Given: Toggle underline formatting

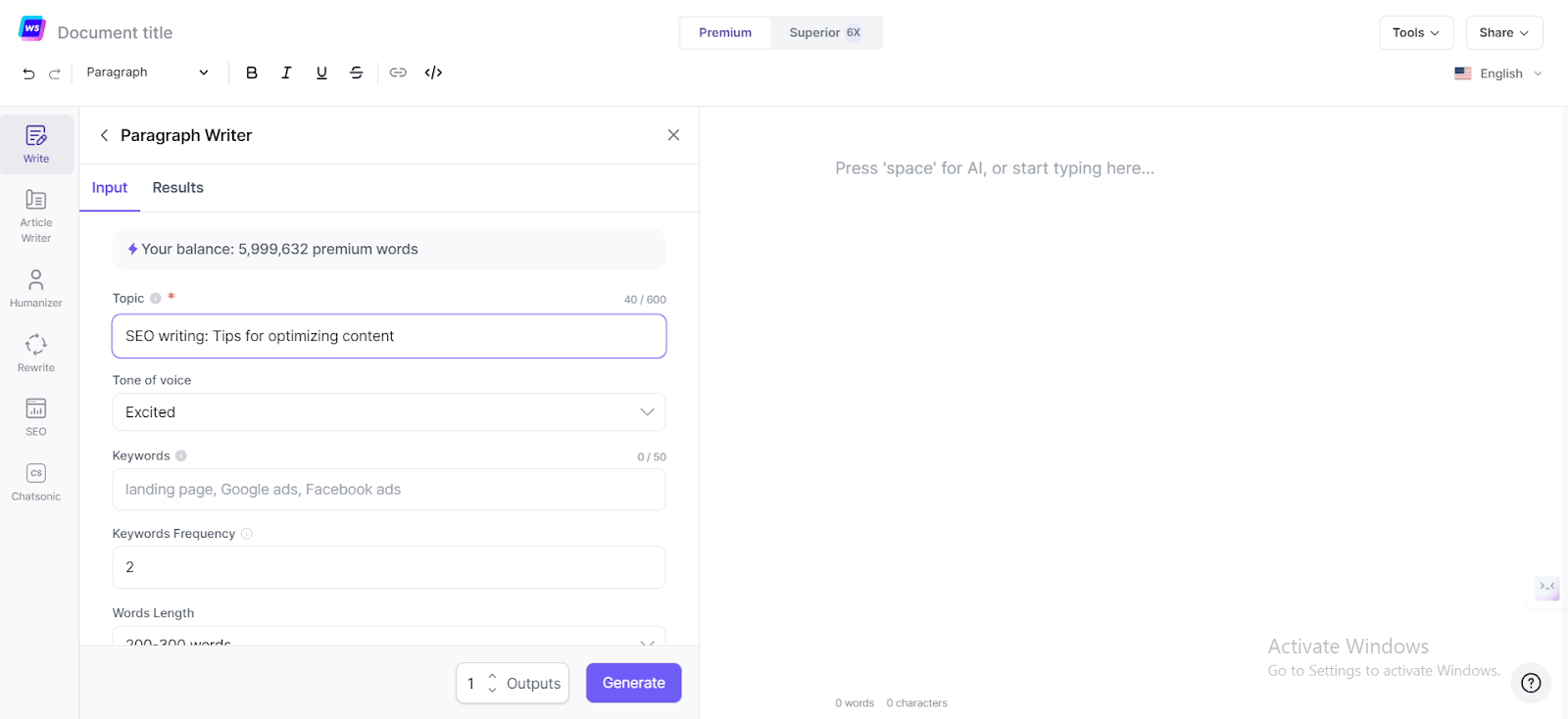Looking at the screenshot, I should point(321,72).
